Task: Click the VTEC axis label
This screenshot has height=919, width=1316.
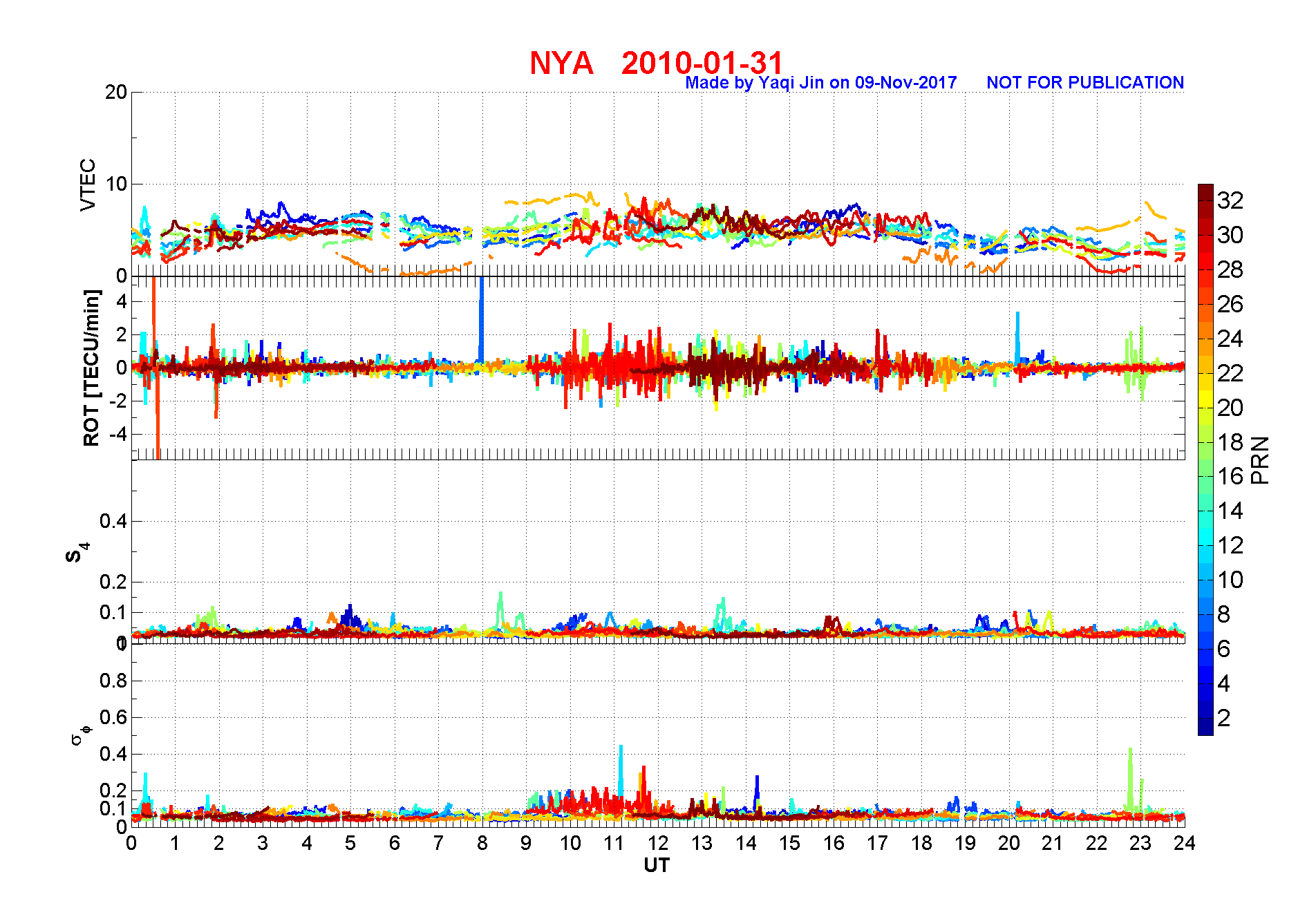Action: 88,184
